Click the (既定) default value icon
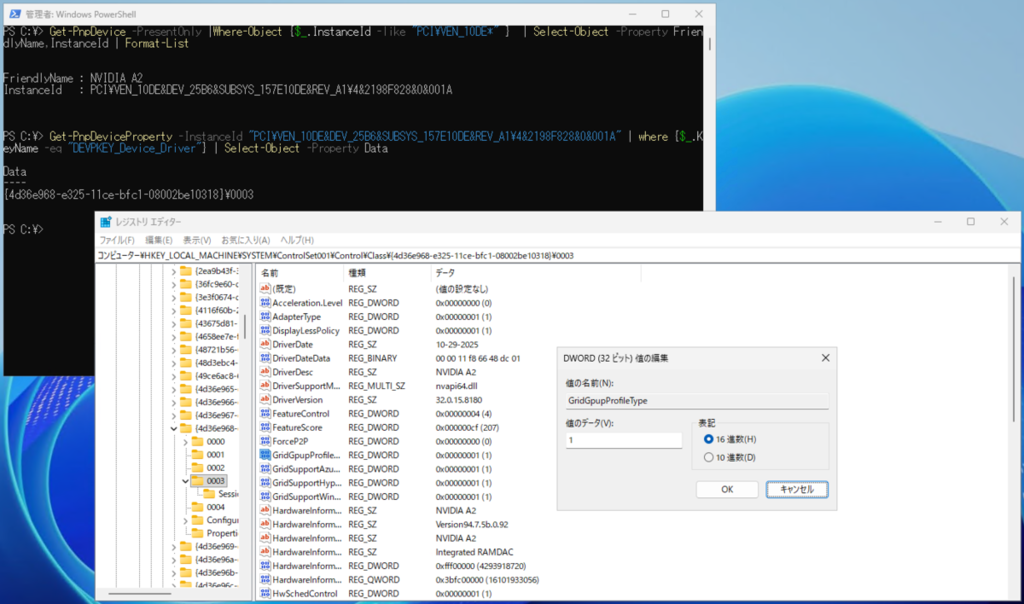This screenshot has width=1024, height=604. [x=265, y=289]
